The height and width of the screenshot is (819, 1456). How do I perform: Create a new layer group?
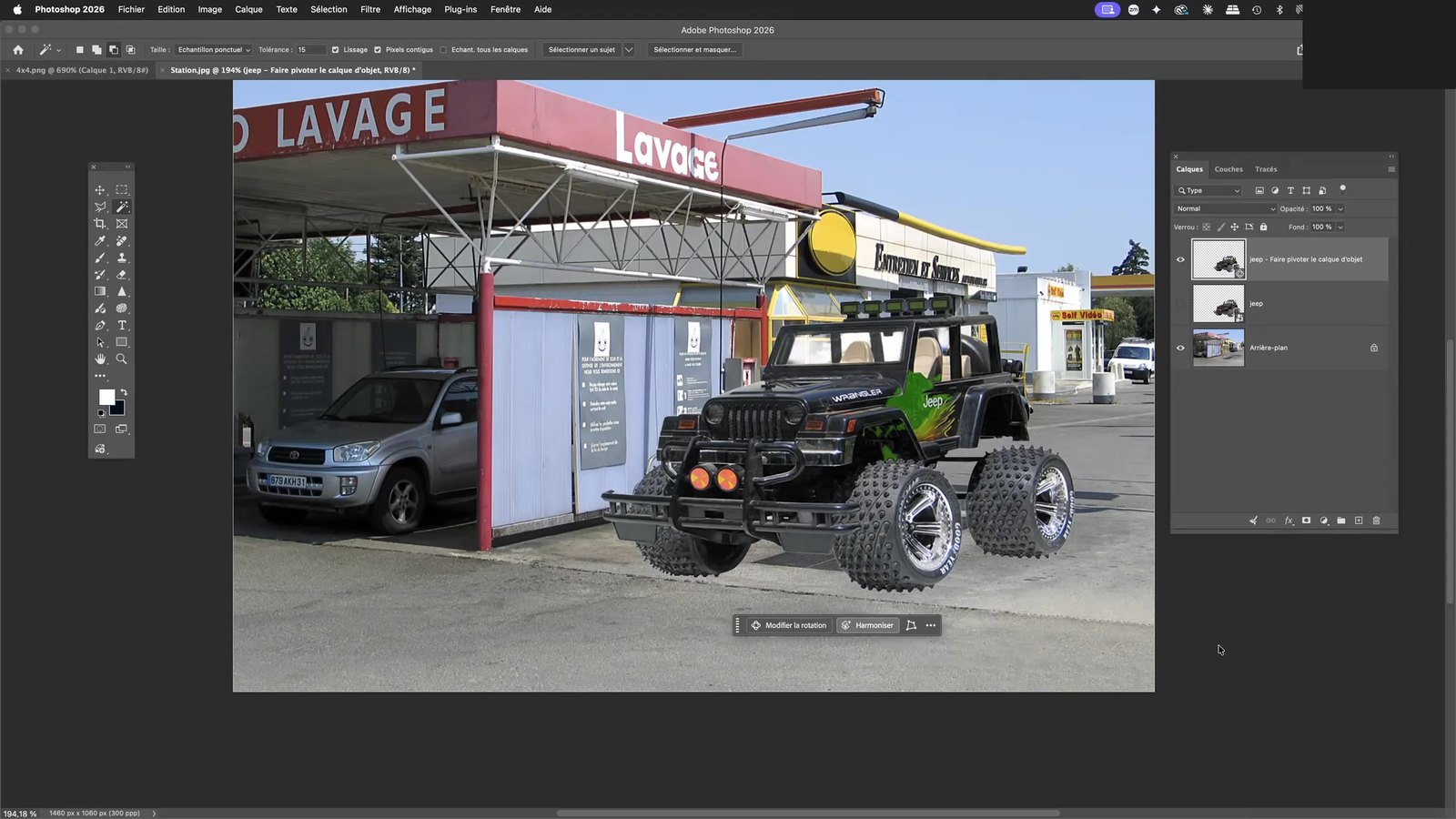1341,521
